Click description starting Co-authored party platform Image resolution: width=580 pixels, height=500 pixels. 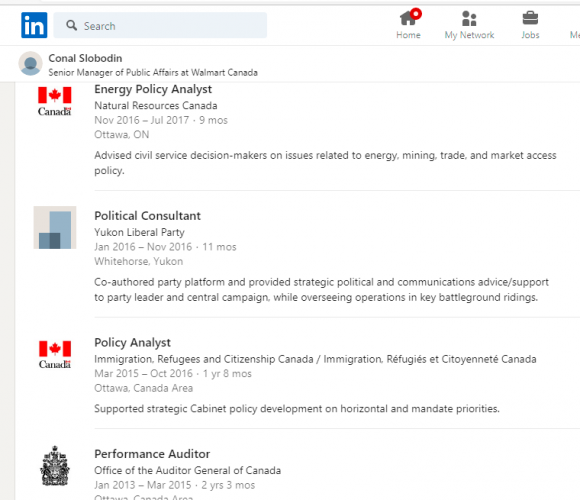(x=321, y=290)
